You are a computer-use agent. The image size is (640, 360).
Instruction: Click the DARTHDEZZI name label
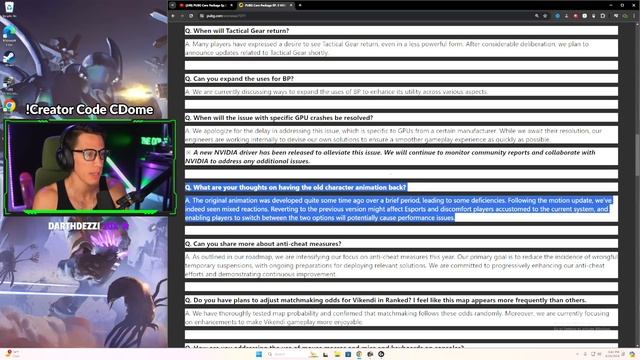(74, 226)
